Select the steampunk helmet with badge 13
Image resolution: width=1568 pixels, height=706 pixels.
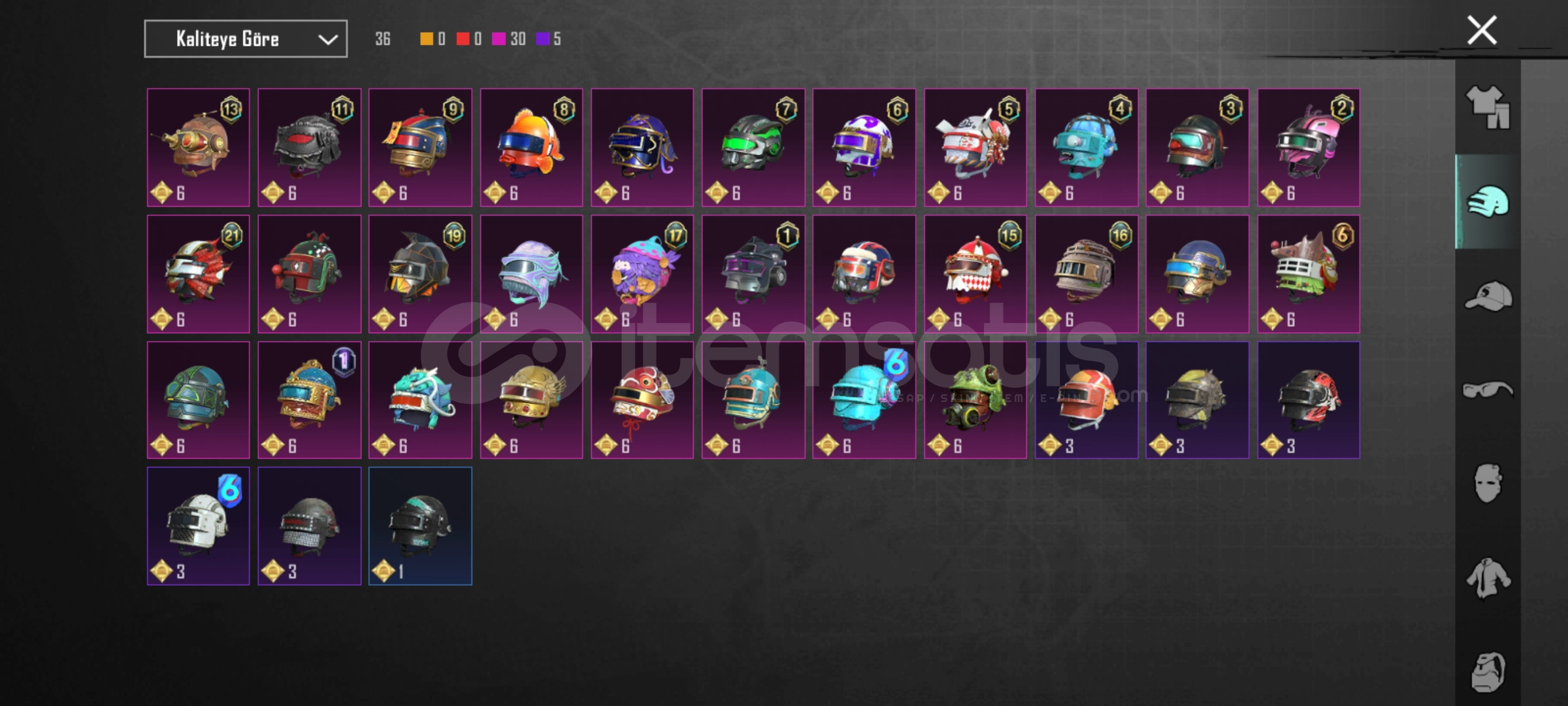pyautogui.click(x=198, y=148)
